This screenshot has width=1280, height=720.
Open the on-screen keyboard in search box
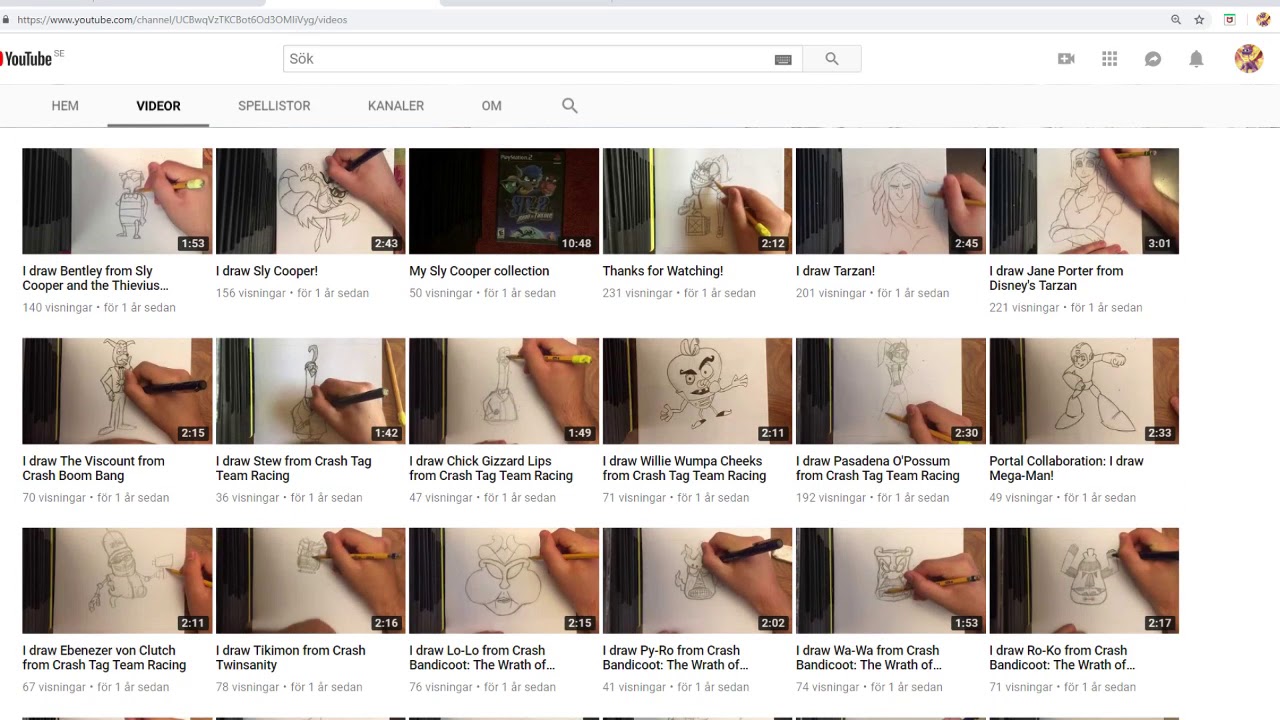[783, 60]
